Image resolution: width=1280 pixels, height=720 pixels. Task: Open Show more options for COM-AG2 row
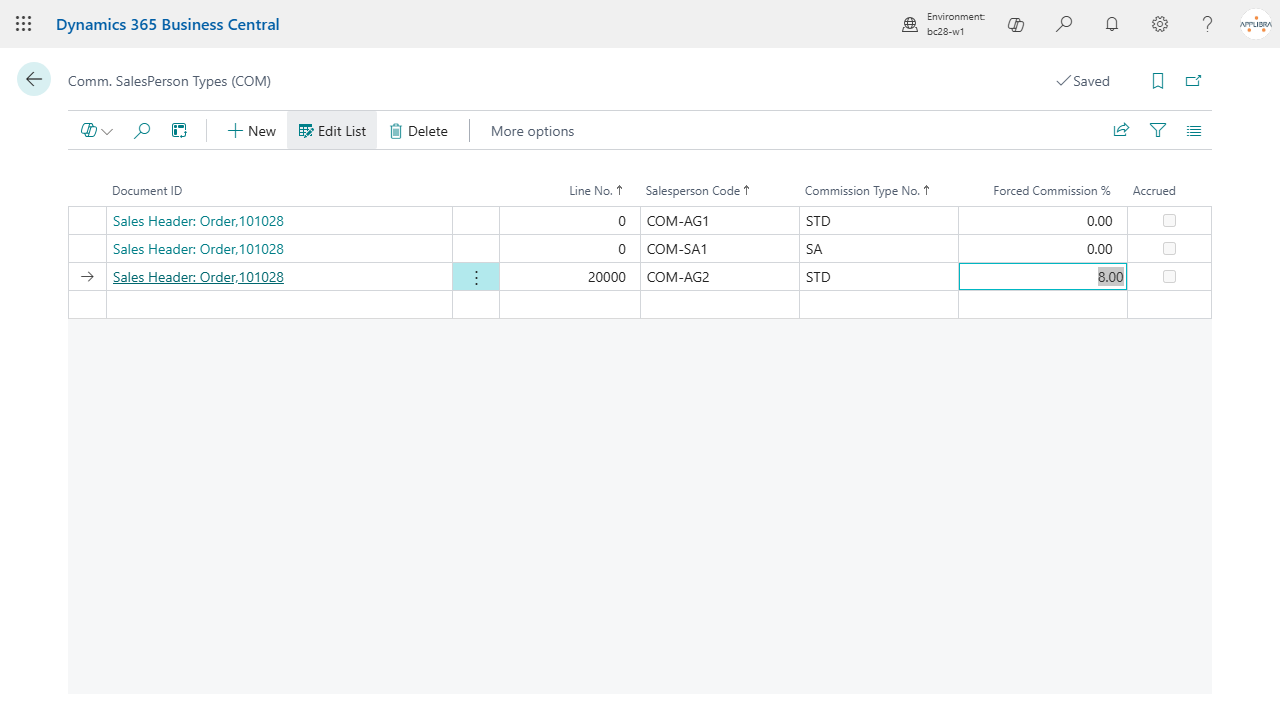tap(476, 277)
